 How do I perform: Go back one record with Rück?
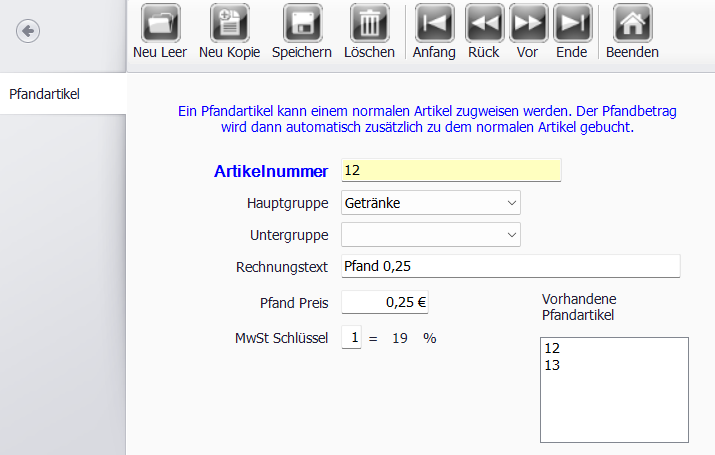click(x=484, y=24)
